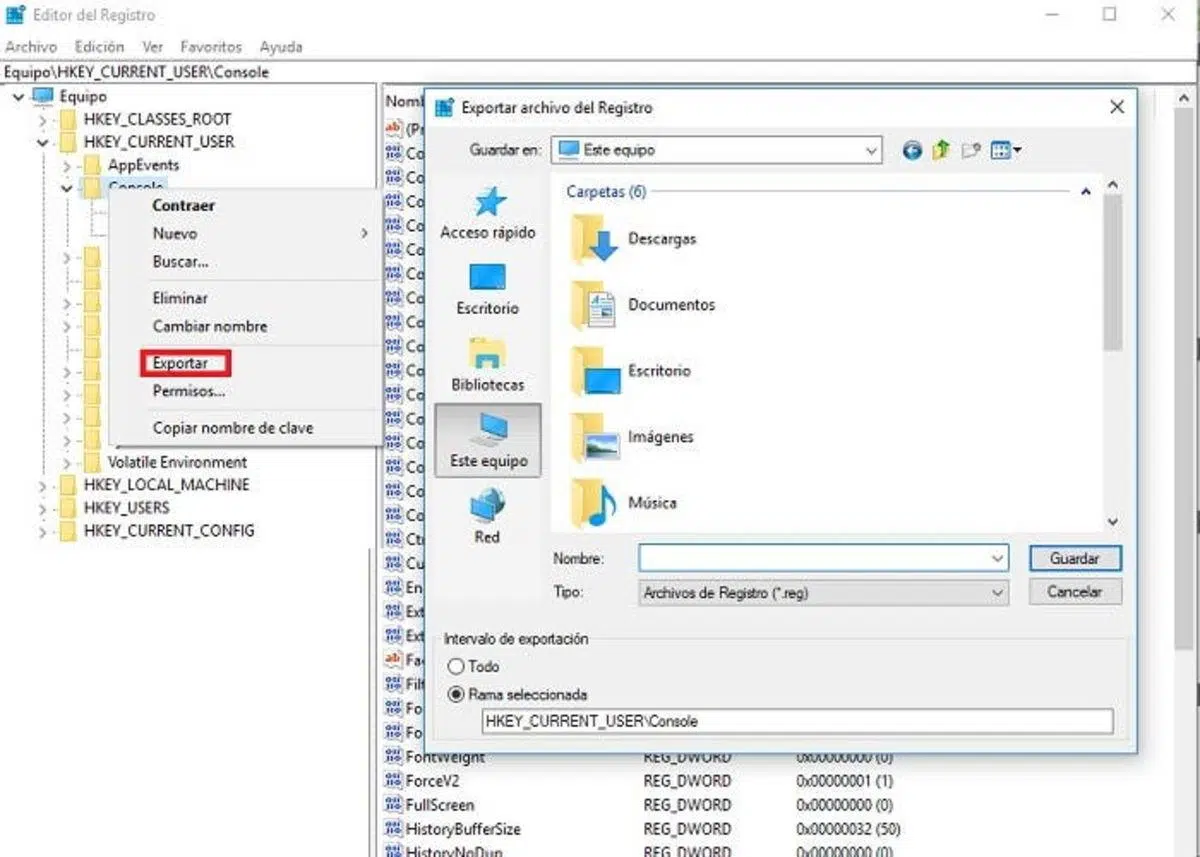Click in the Nombre file name field
Image resolution: width=1200 pixels, height=857 pixels.
click(813, 559)
